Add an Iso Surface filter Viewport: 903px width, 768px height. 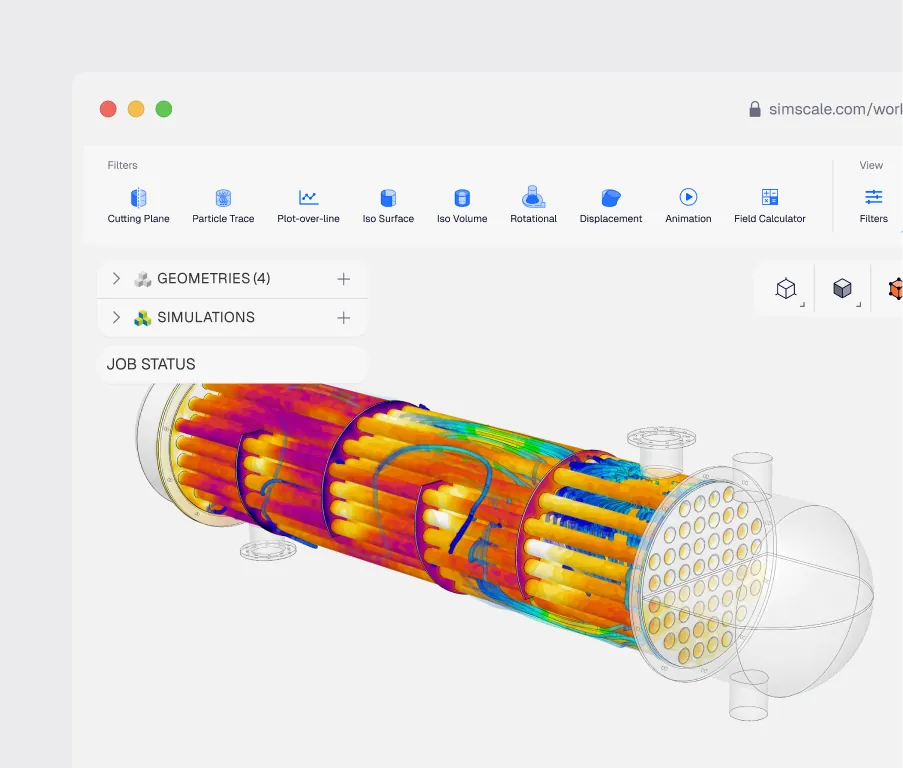[x=388, y=206]
